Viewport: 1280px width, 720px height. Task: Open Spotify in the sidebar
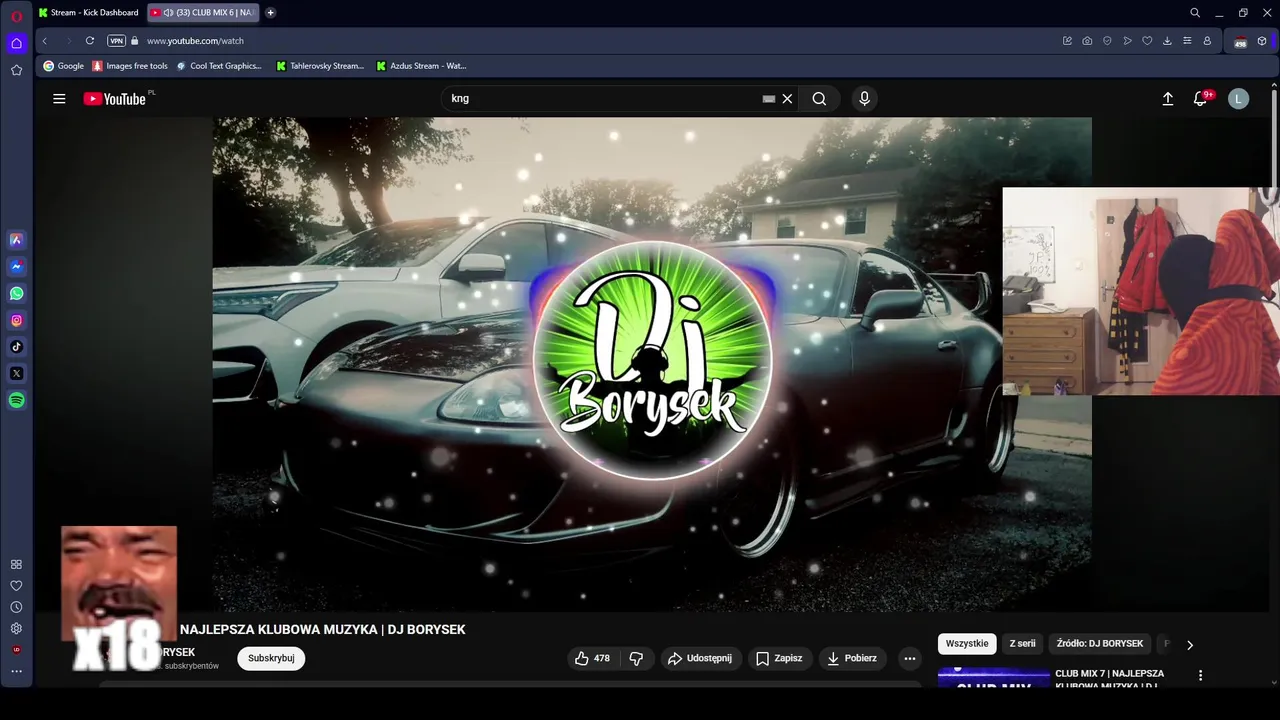click(x=16, y=400)
